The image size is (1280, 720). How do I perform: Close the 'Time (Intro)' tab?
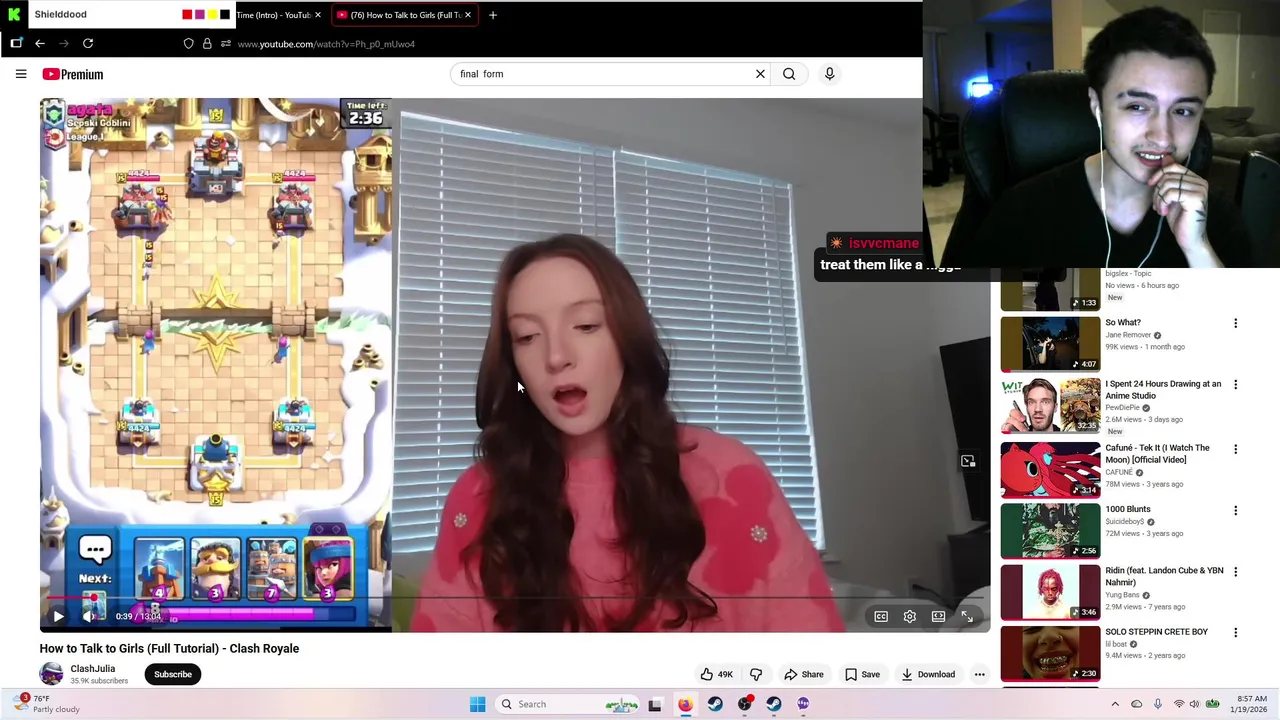[318, 15]
